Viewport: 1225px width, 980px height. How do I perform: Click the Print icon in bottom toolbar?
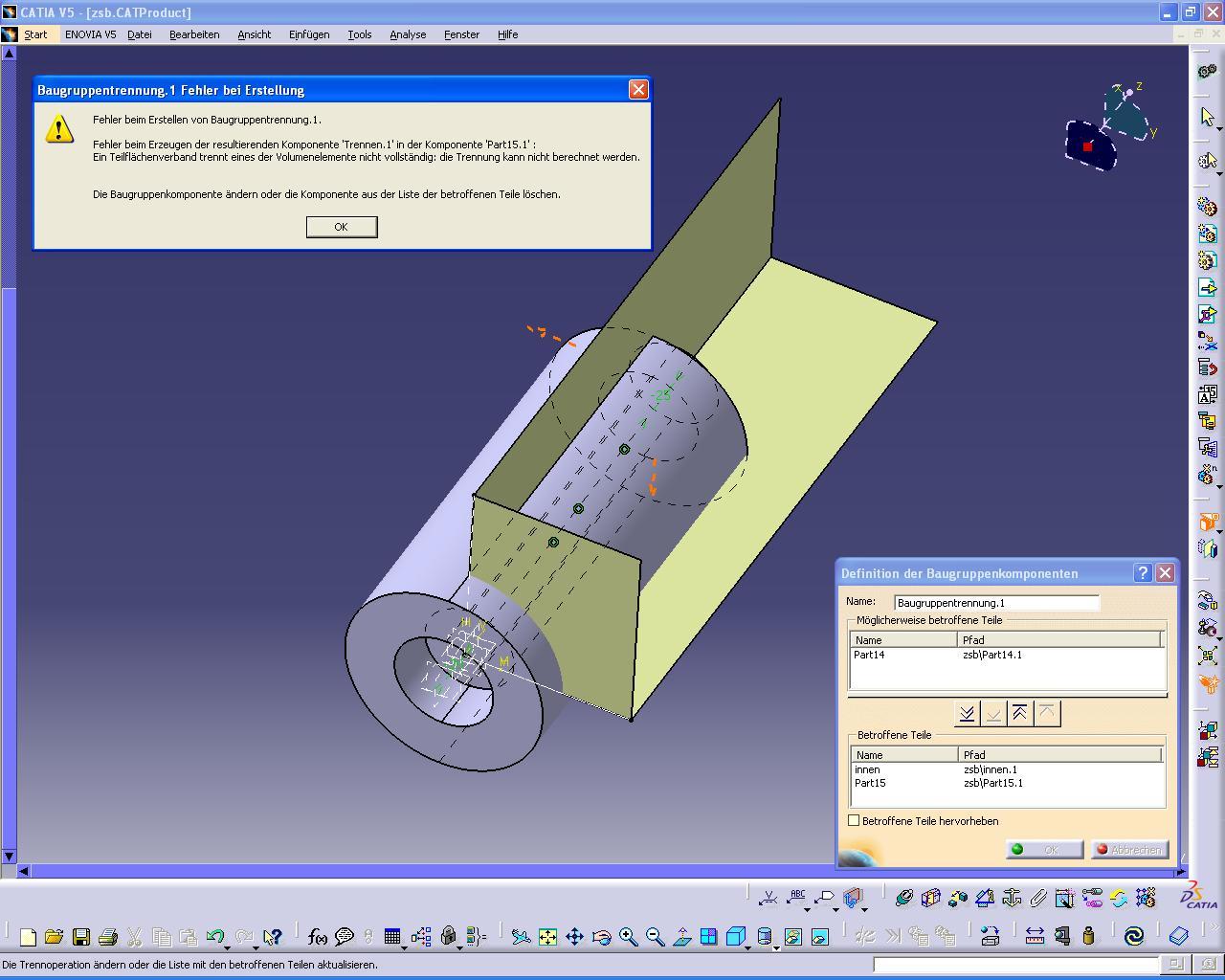click(x=108, y=937)
